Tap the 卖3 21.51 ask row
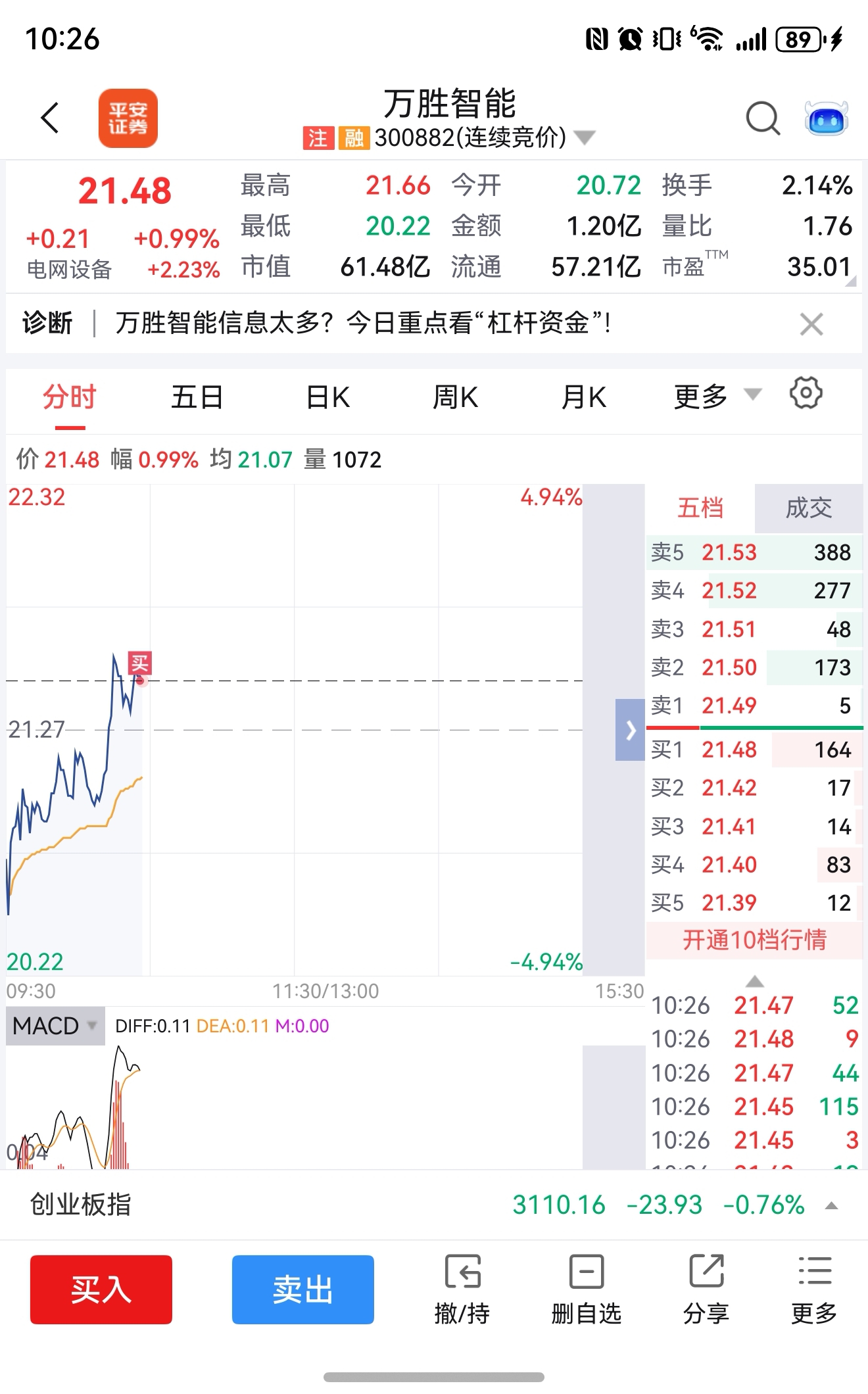 pos(754,629)
